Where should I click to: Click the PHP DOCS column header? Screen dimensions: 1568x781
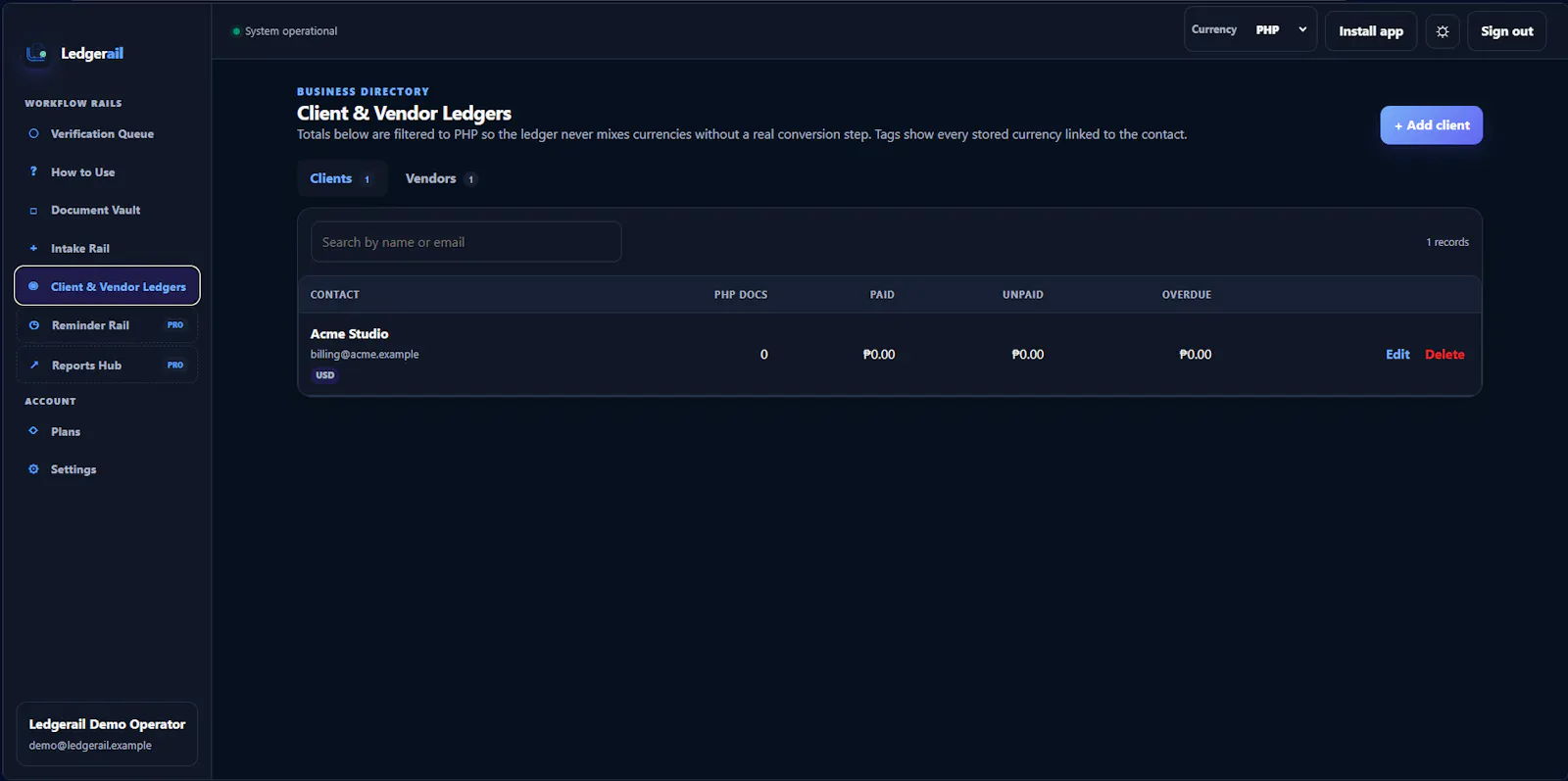coord(741,295)
